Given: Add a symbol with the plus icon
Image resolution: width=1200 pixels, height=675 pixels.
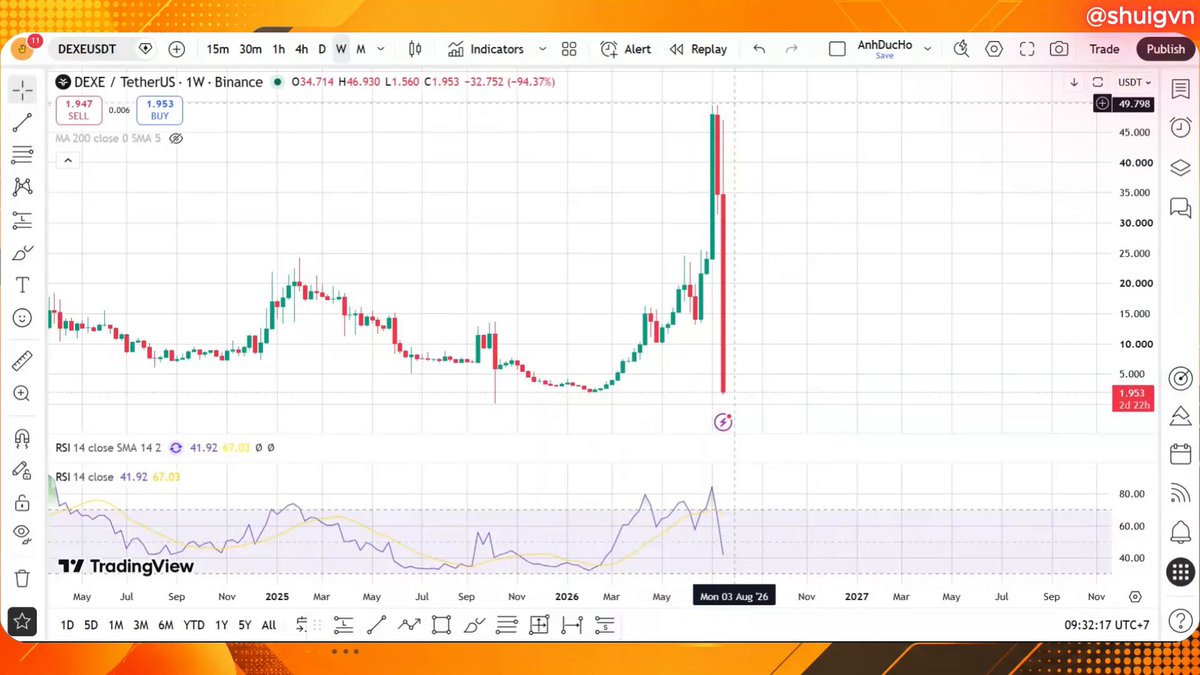Looking at the screenshot, I should click(177, 49).
